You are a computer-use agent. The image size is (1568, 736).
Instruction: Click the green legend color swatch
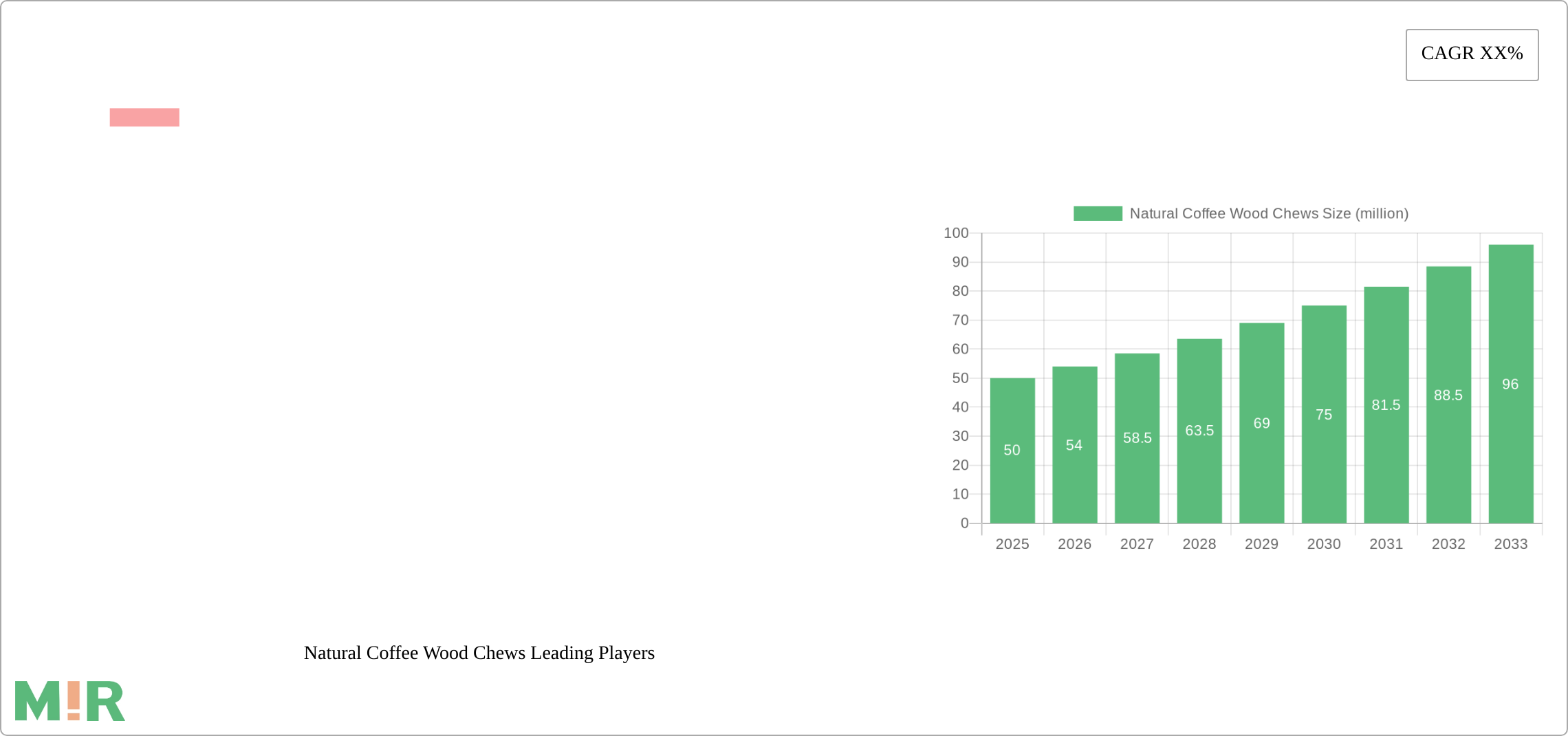click(1098, 214)
